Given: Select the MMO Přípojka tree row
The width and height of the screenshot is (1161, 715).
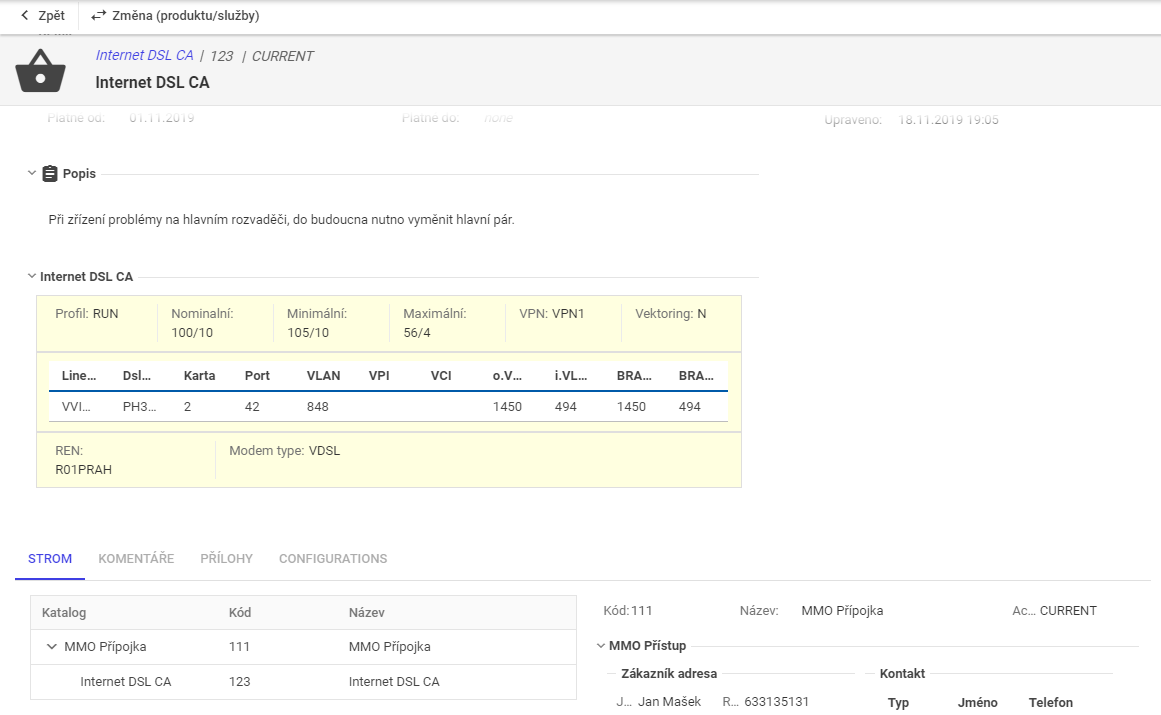Looking at the screenshot, I should click(x=105, y=647).
